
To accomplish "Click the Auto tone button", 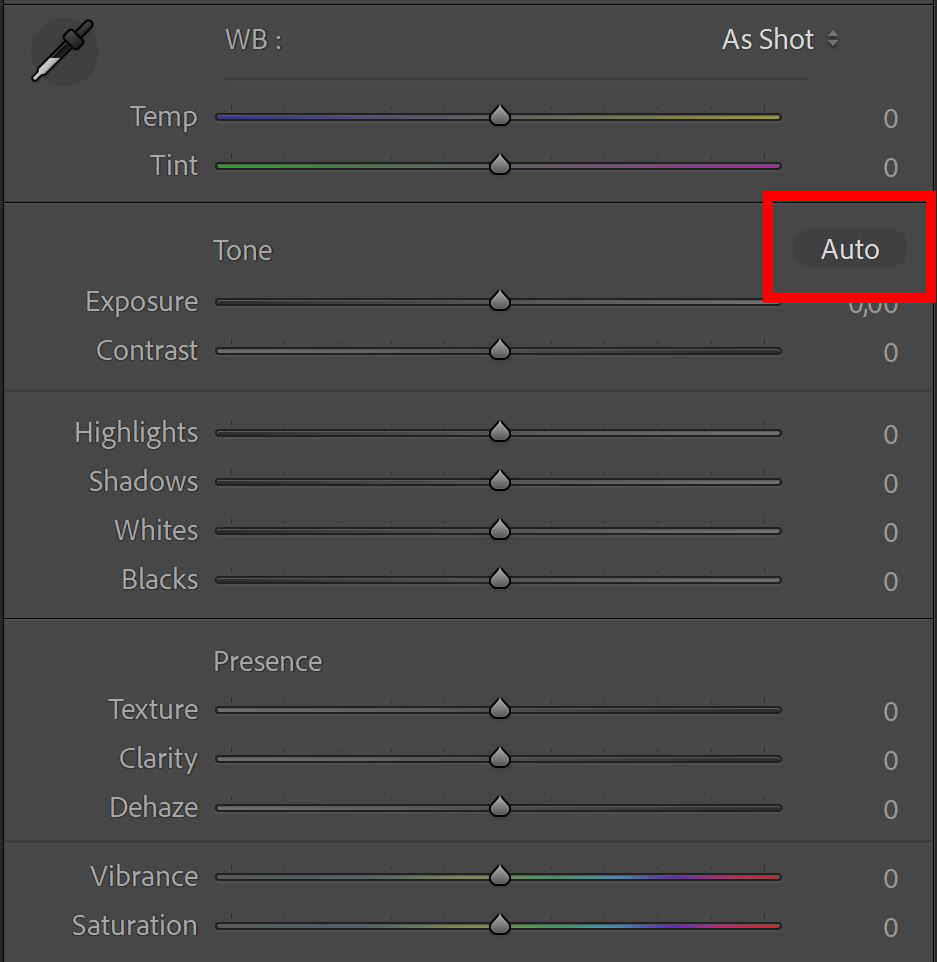I will tap(850, 249).
